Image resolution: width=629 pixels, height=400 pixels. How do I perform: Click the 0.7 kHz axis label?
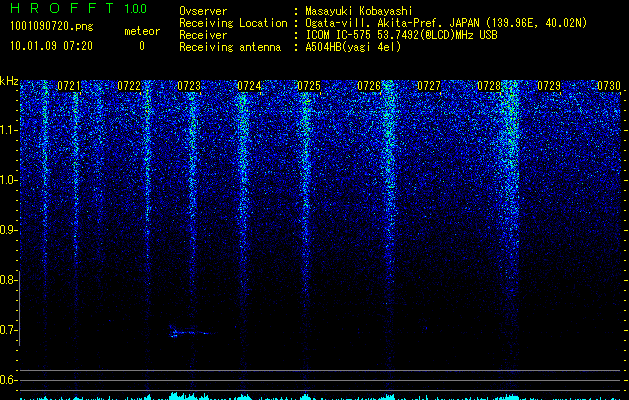tap(7, 330)
